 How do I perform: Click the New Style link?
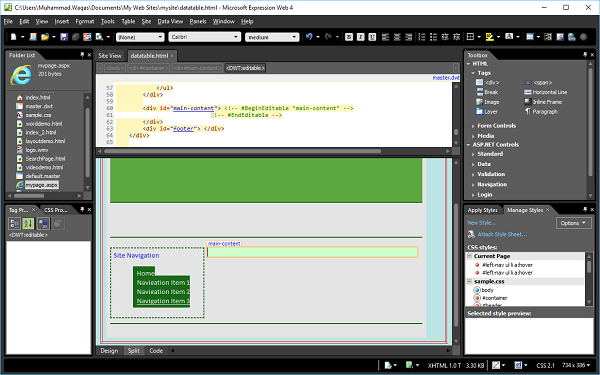[x=481, y=223]
